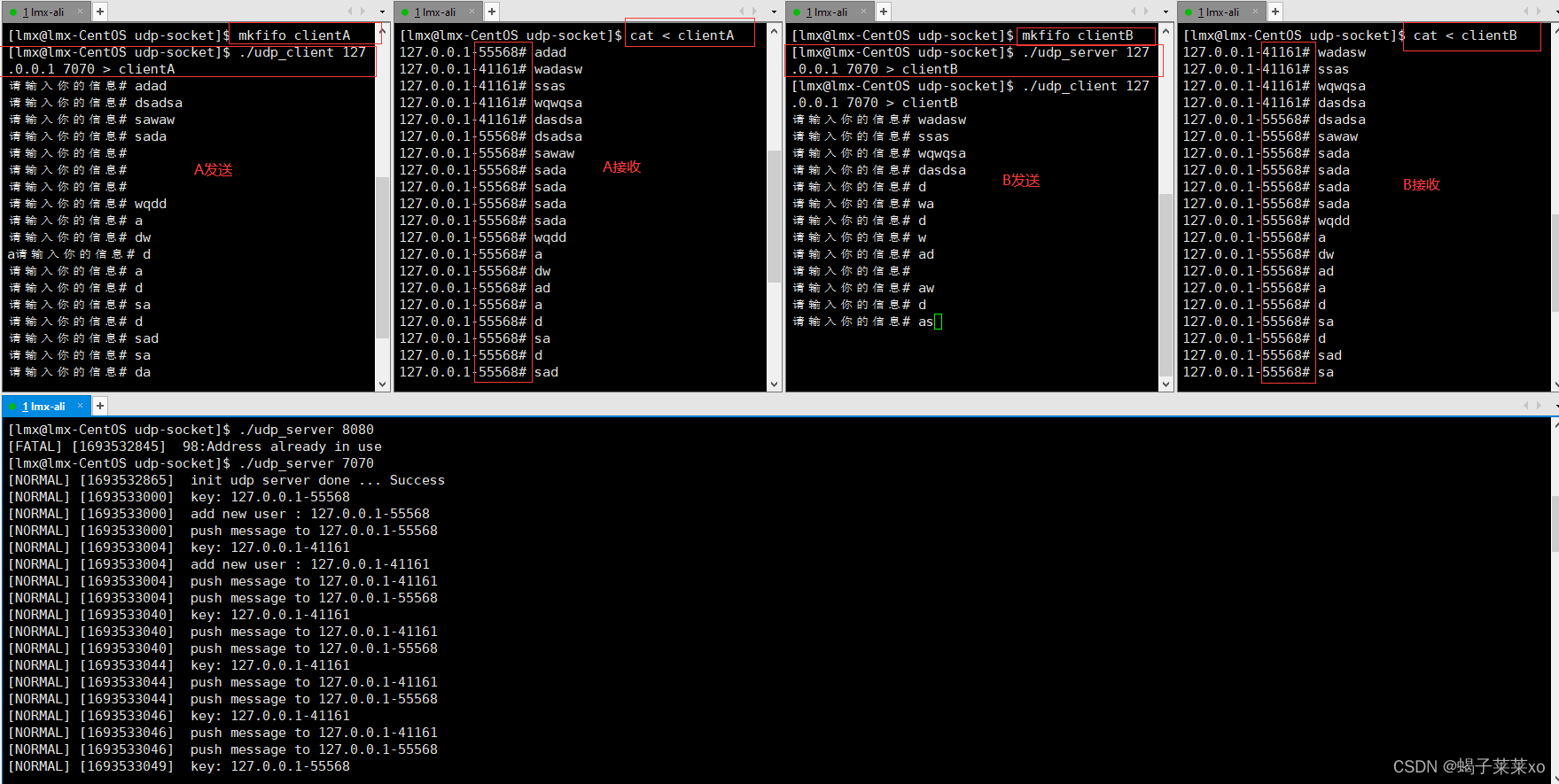Screen dimensions: 1559x784
Task: Click the FATAL 'Address already in use' line
Action: [194, 446]
